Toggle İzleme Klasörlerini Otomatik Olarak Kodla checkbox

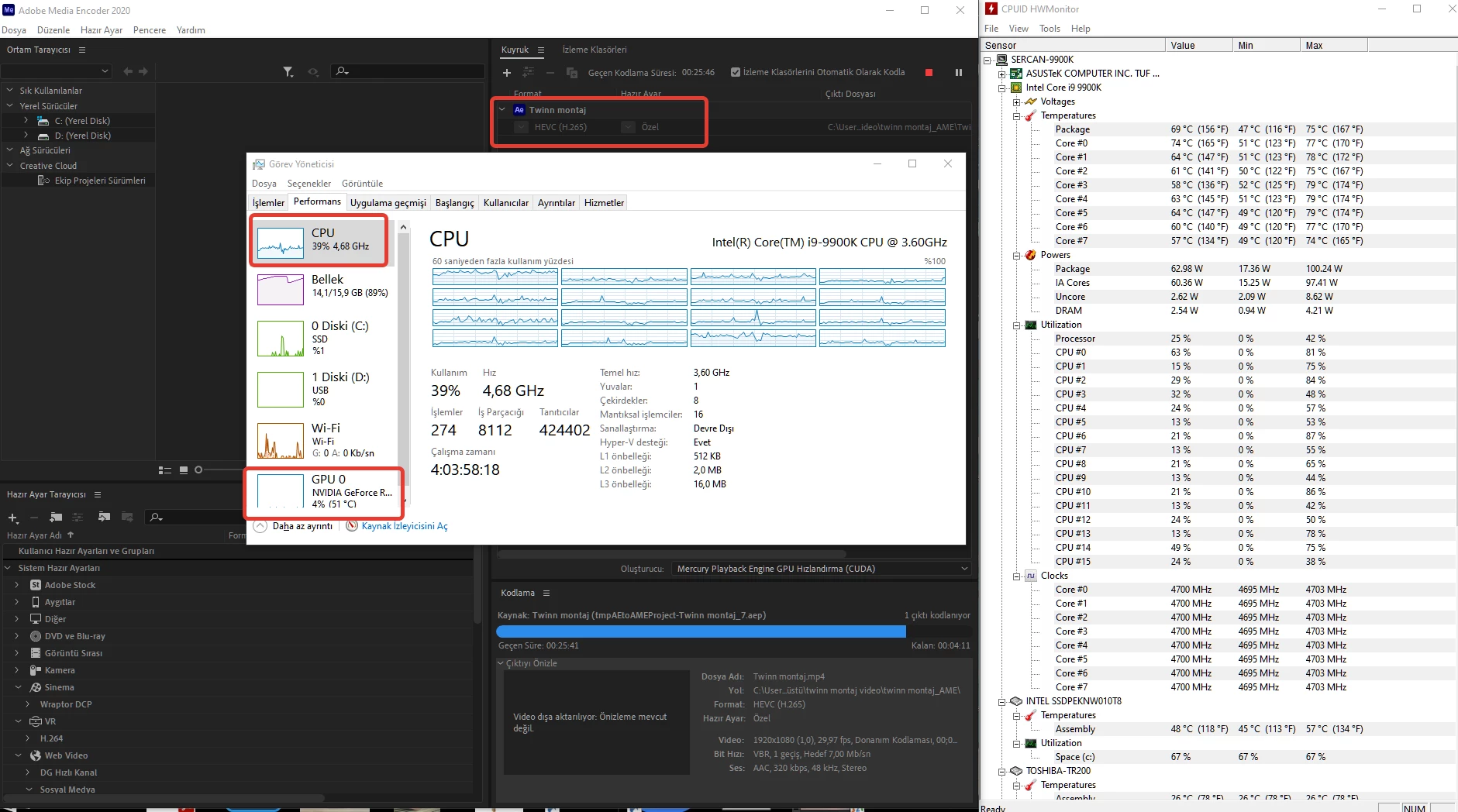(735, 72)
